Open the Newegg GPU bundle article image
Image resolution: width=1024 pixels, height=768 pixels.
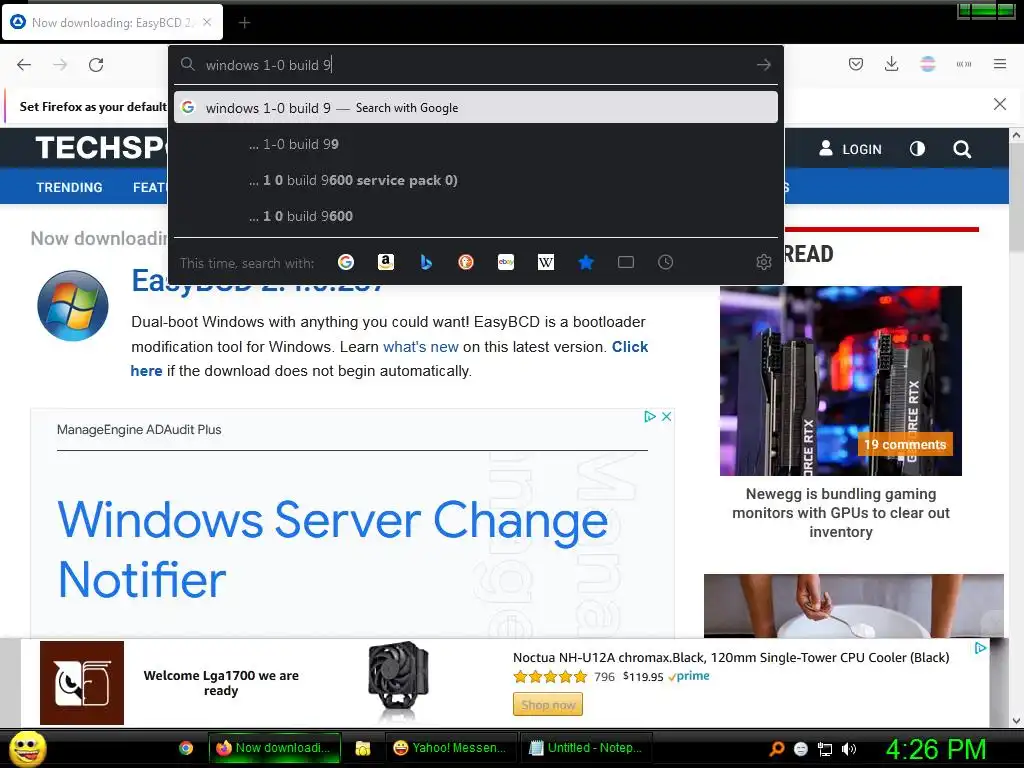coord(840,381)
